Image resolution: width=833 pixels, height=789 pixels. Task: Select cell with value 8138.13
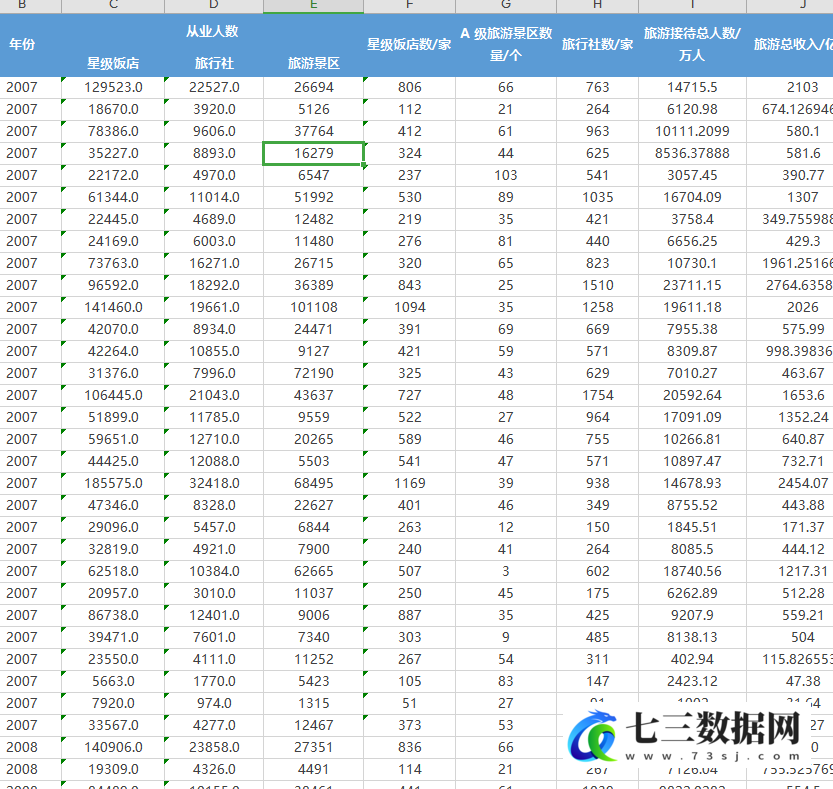[692, 638]
